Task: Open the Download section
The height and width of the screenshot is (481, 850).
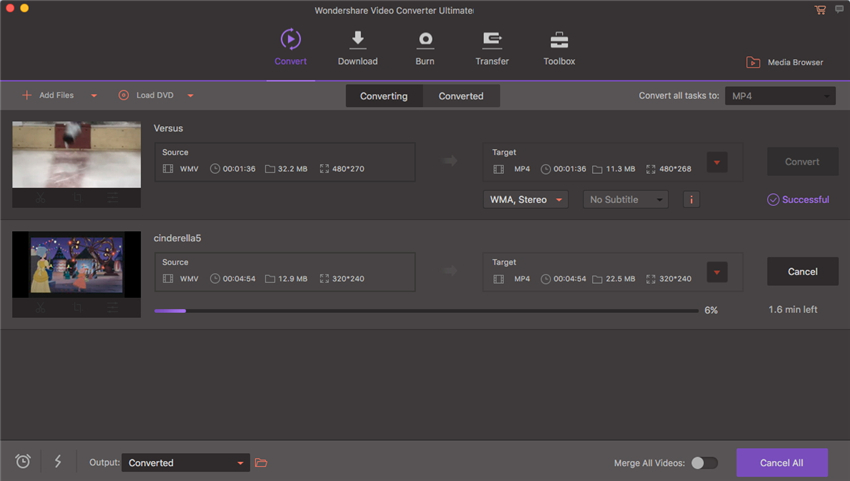Action: [x=358, y=48]
